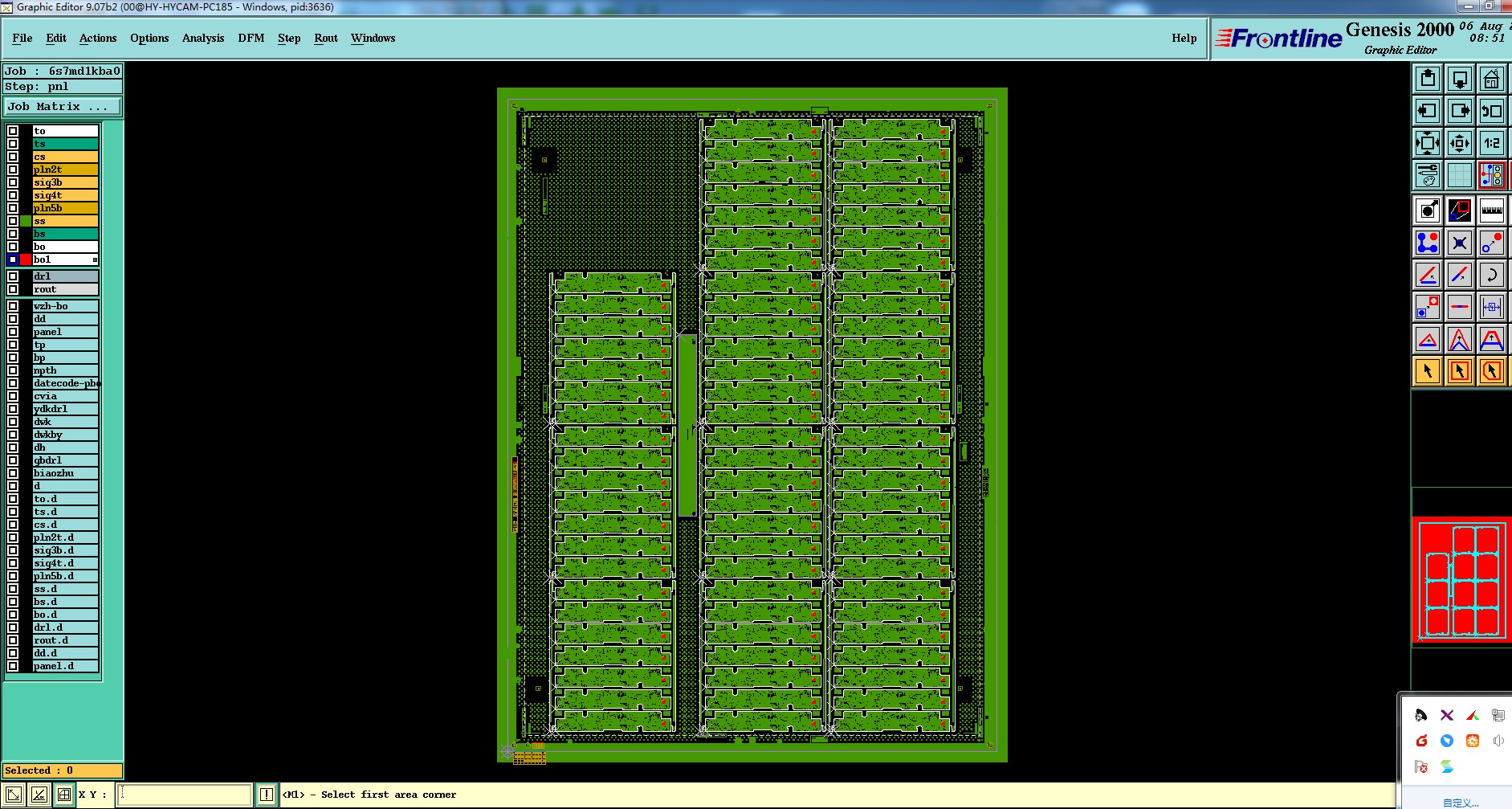Toggle the checkbox for layer 'bo1'
Image resolution: width=1512 pixels, height=809 pixels.
(x=13, y=259)
